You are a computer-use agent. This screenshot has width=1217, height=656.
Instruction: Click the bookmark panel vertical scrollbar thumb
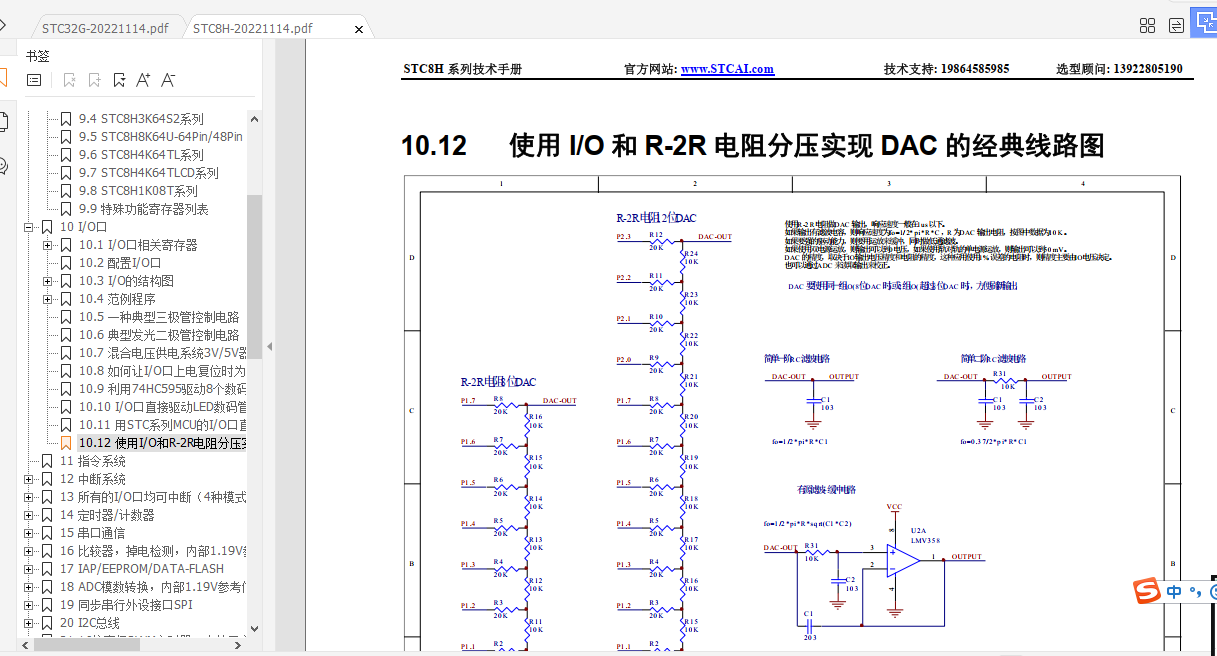click(x=255, y=276)
